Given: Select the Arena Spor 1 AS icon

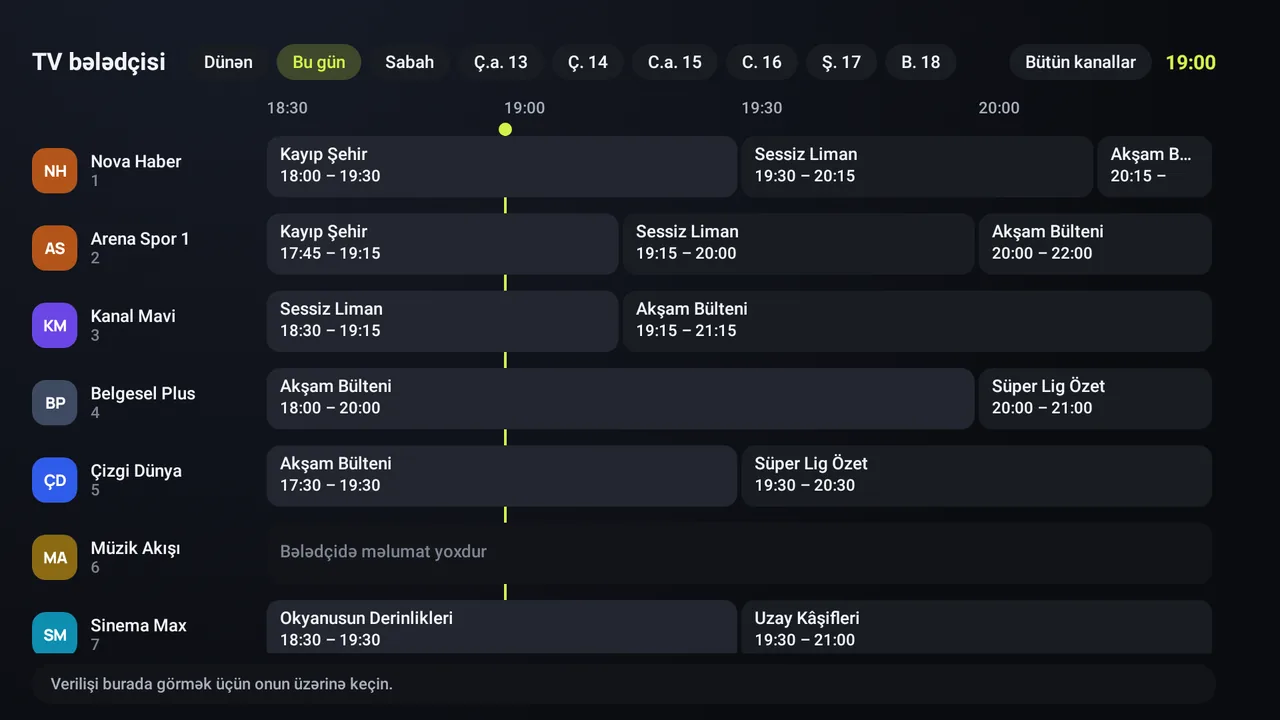Looking at the screenshot, I should (x=54, y=248).
